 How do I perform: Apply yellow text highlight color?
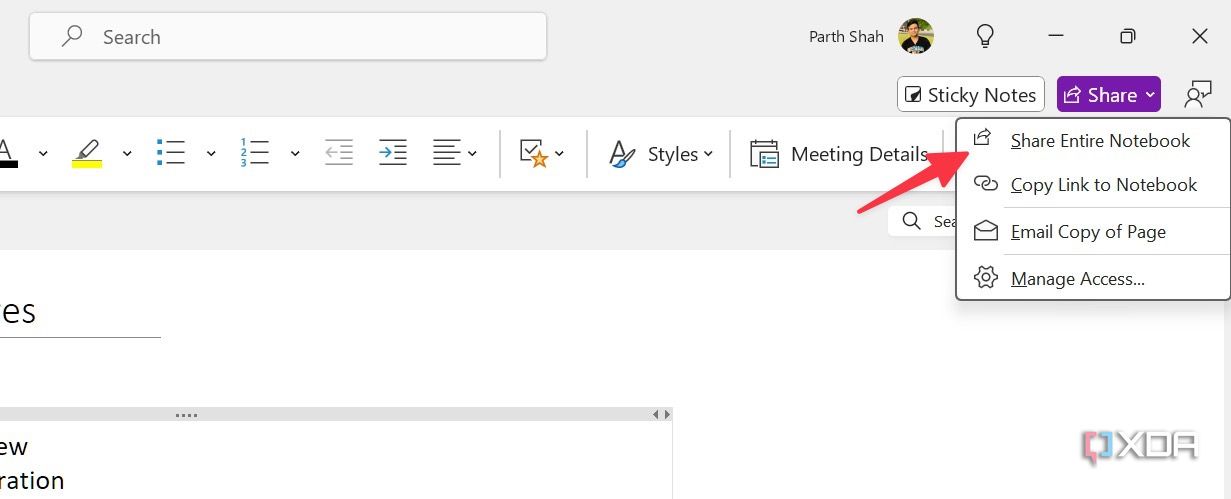coord(87,153)
